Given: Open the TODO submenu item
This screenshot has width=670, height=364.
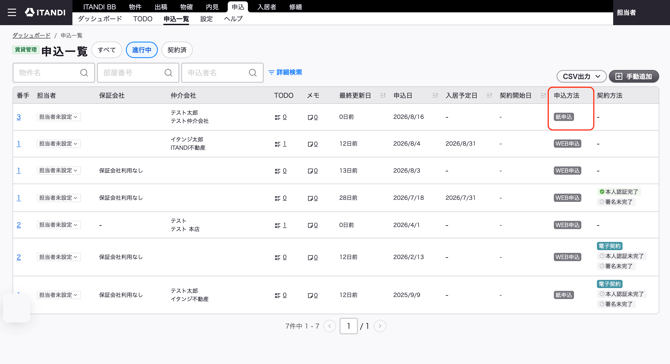Looking at the screenshot, I should coord(143,19).
